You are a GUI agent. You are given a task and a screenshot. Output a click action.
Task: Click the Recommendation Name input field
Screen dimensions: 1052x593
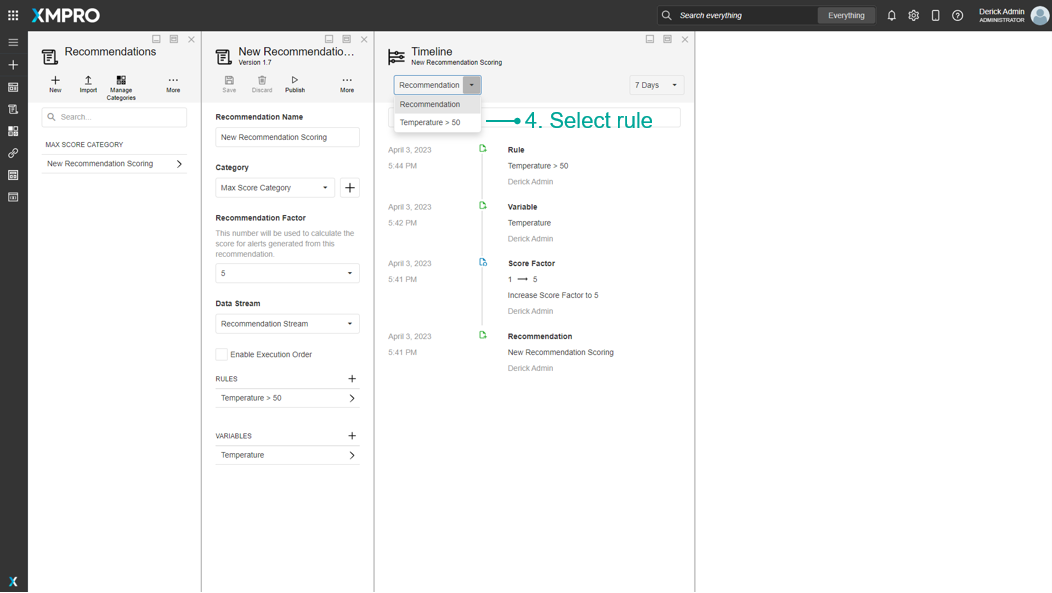[x=287, y=137]
